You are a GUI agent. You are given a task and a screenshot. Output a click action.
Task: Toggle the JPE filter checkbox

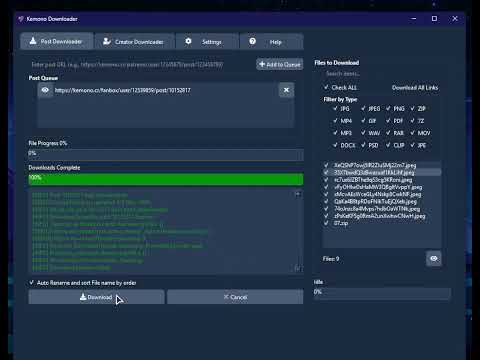point(413,145)
